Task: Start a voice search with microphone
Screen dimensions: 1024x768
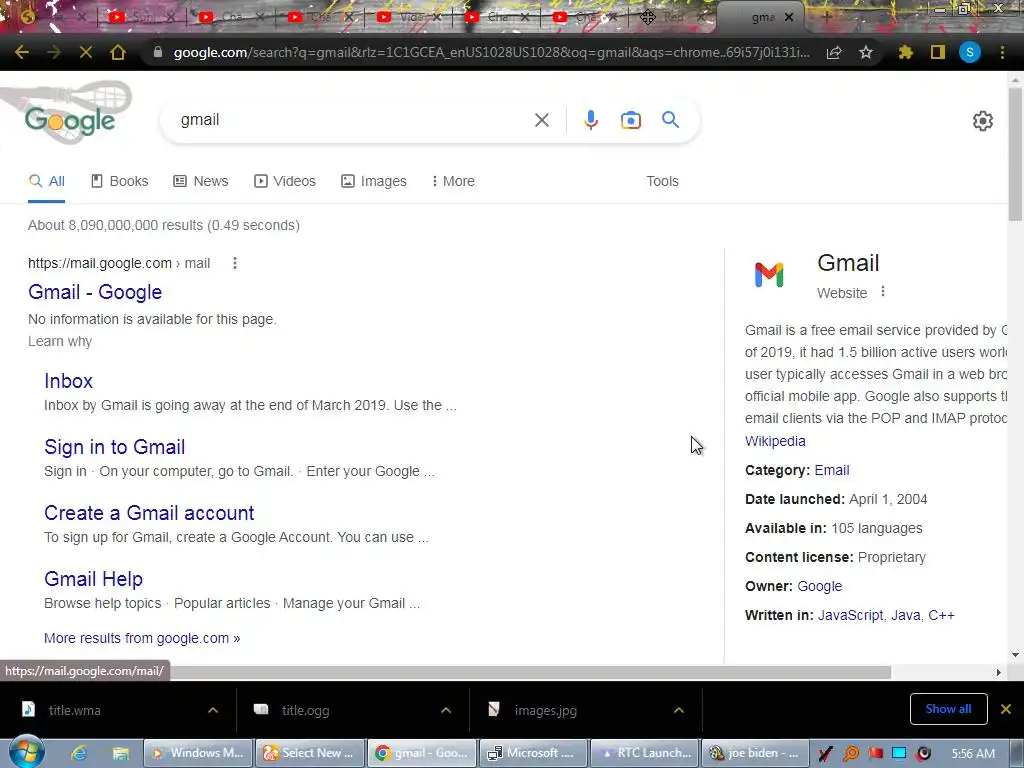Action: (591, 120)
